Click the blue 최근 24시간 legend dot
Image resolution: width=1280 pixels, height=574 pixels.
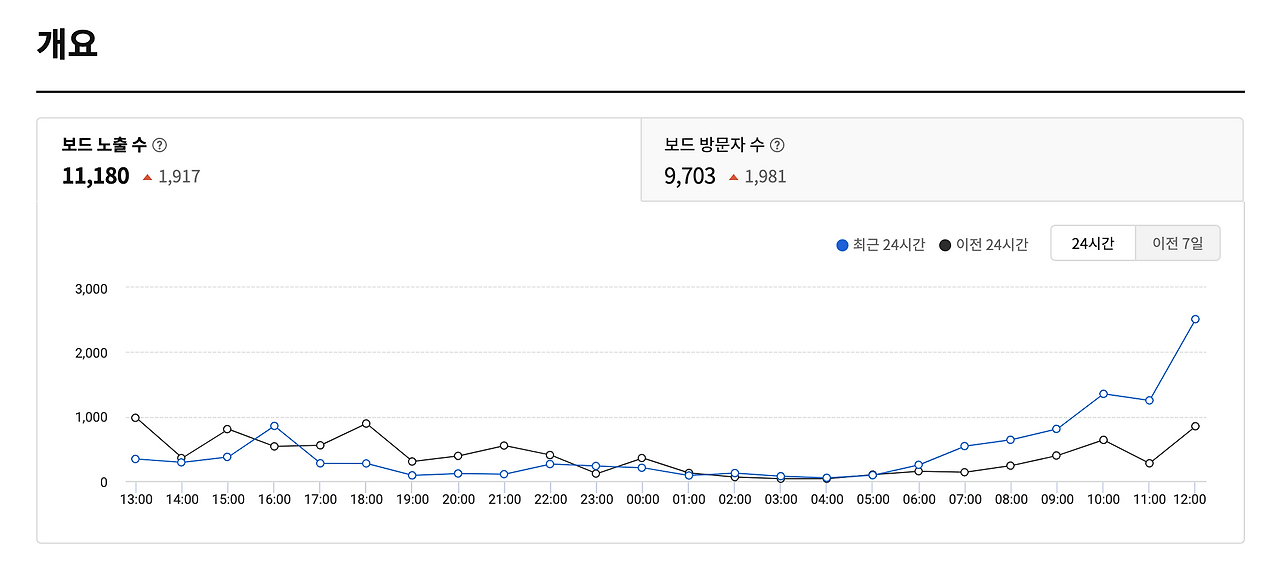[841, 245]
